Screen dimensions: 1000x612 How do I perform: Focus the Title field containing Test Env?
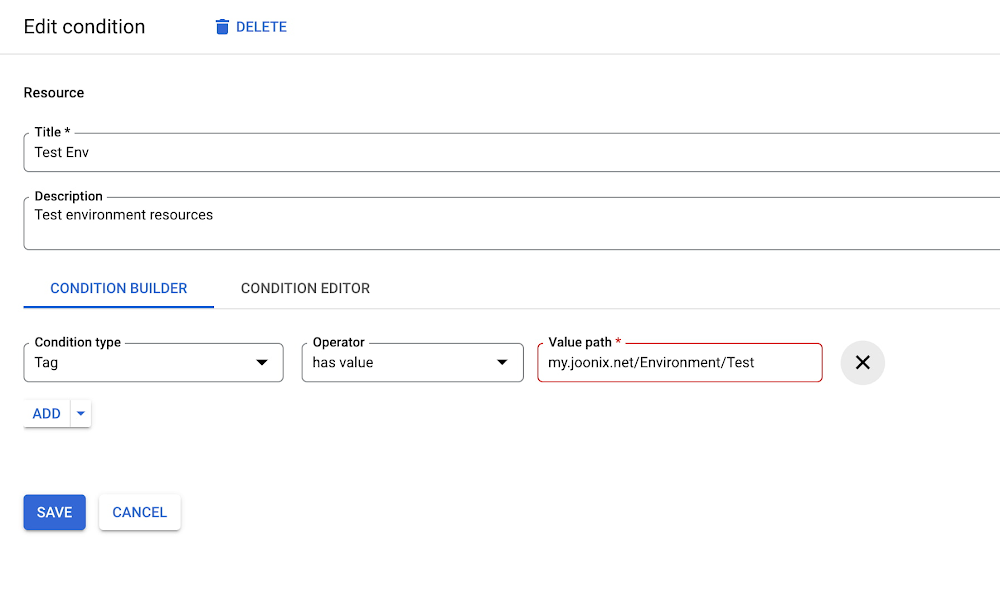[500, 153]
